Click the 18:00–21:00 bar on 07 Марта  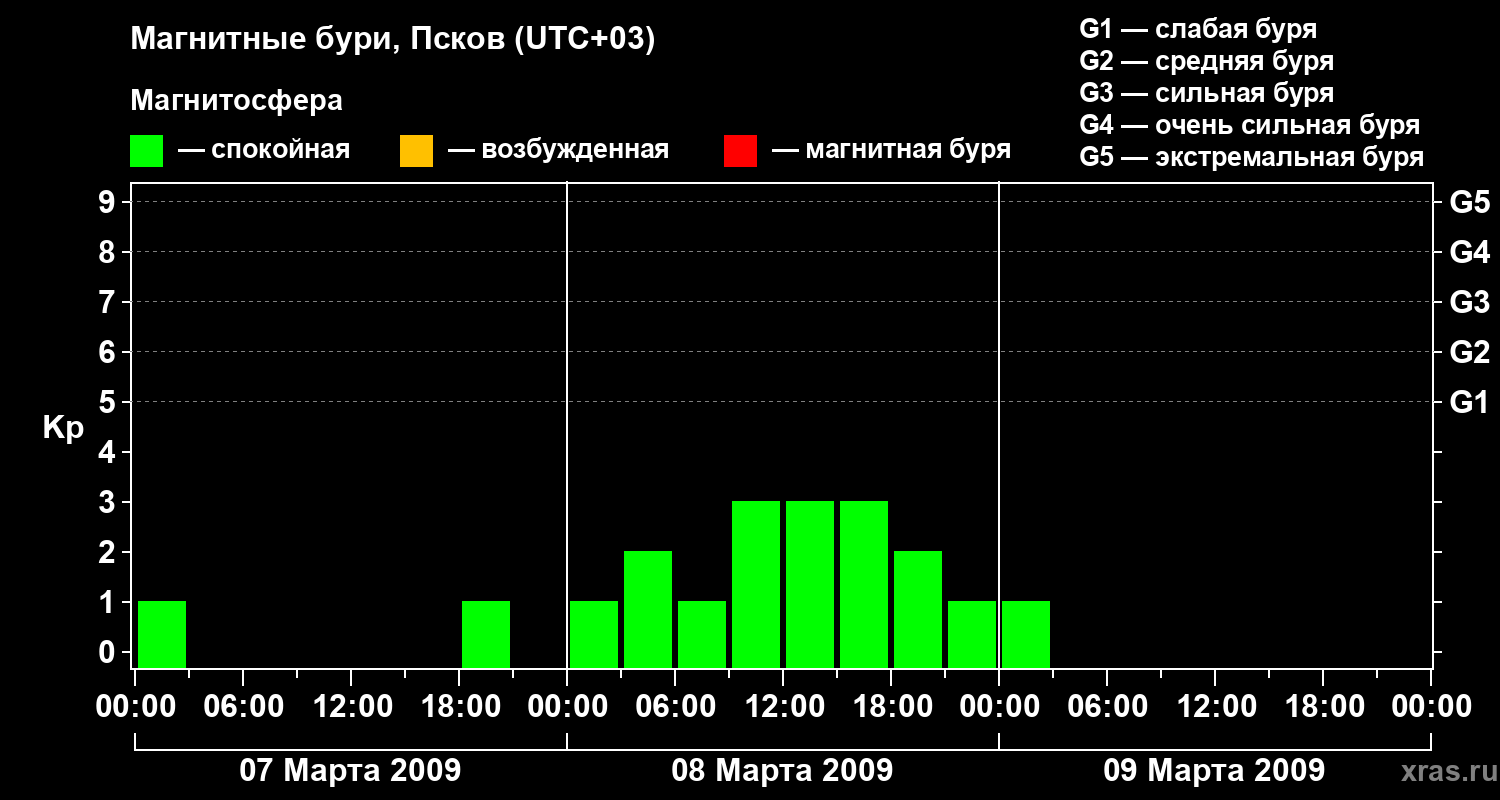coord(486,634)
